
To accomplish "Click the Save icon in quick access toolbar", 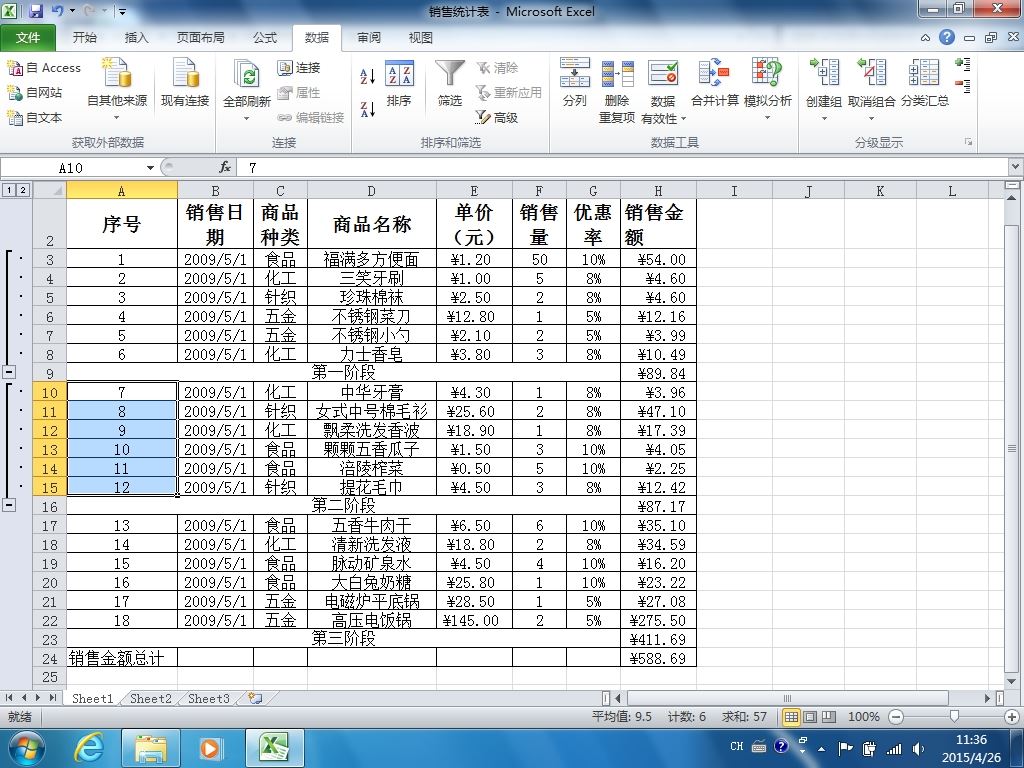I will (36, 11).
